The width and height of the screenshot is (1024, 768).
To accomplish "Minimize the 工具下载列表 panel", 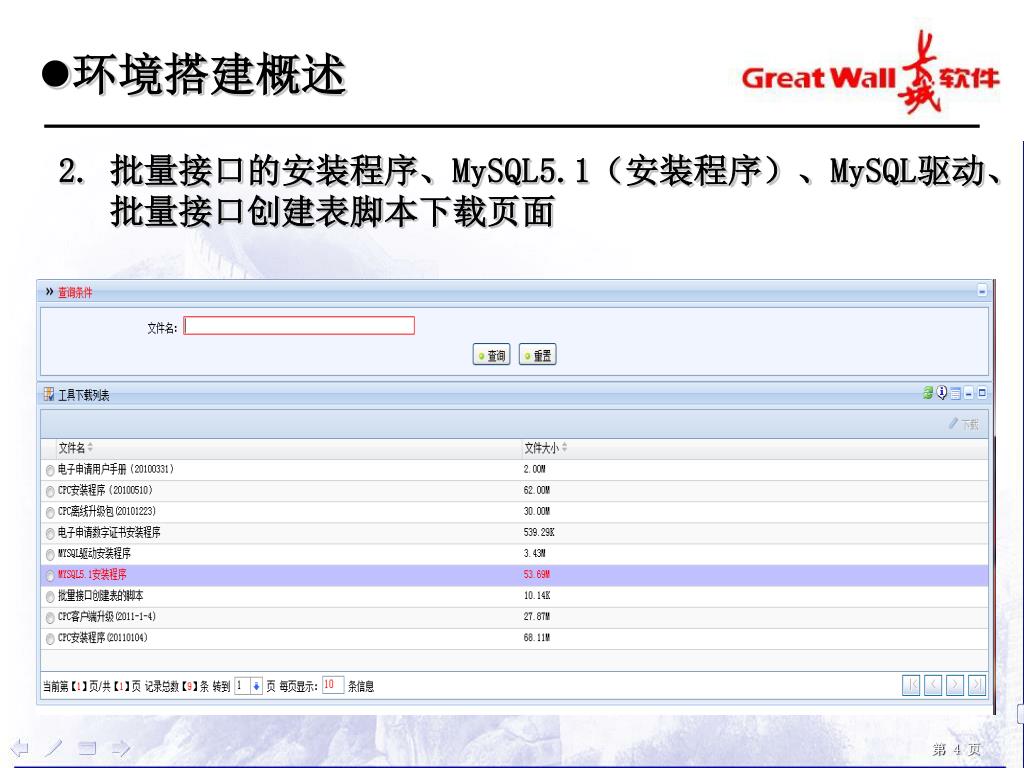I will click(969, 393).
